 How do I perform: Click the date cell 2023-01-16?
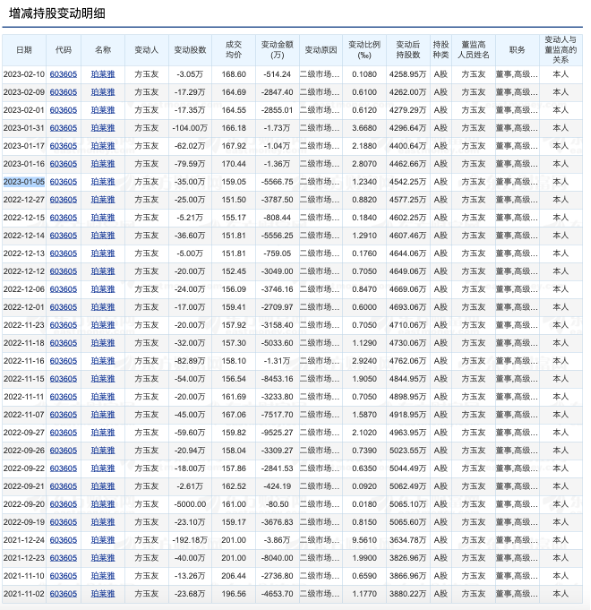point(24,164)
